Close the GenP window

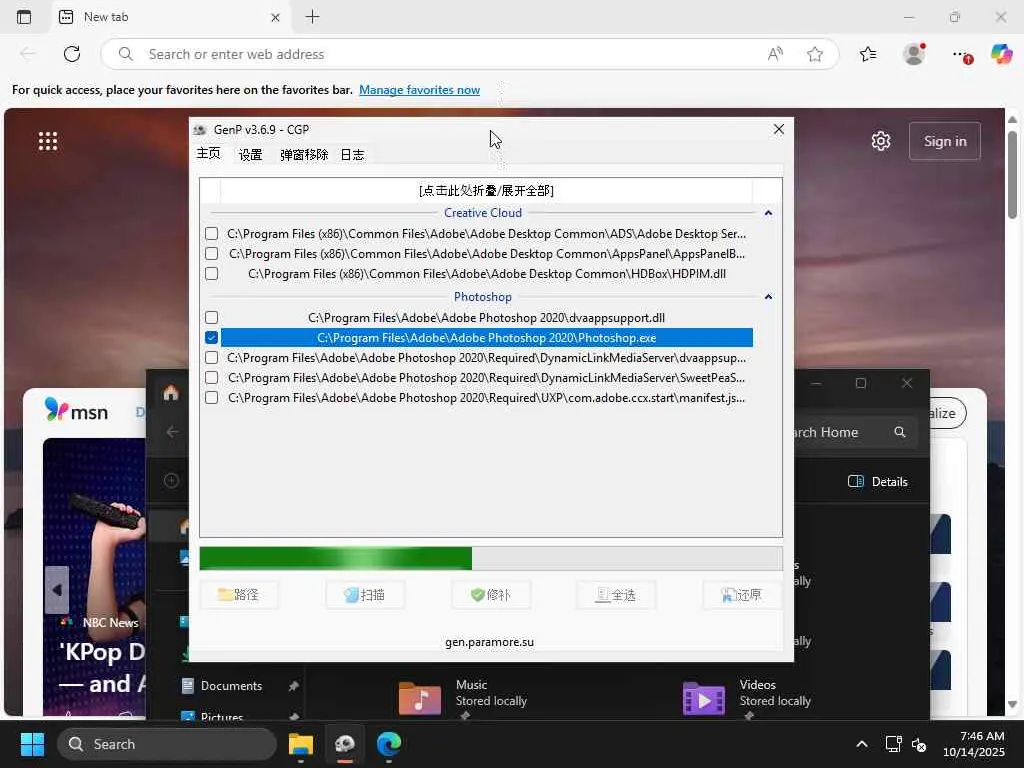778,129
